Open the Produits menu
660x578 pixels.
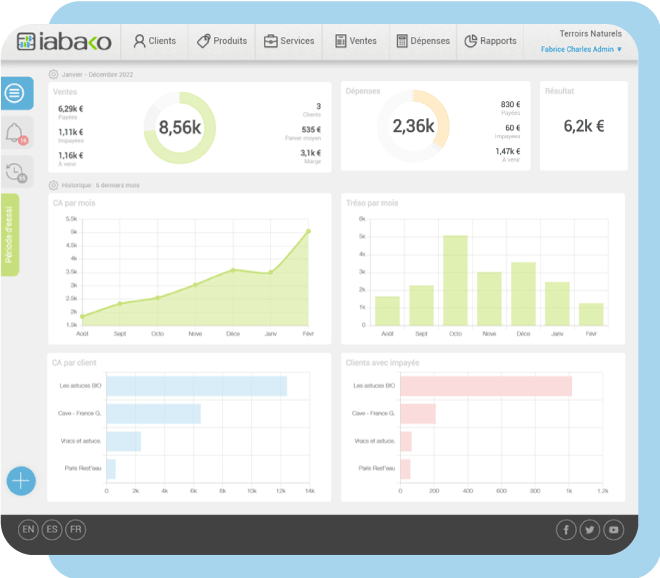click(222, 42)
